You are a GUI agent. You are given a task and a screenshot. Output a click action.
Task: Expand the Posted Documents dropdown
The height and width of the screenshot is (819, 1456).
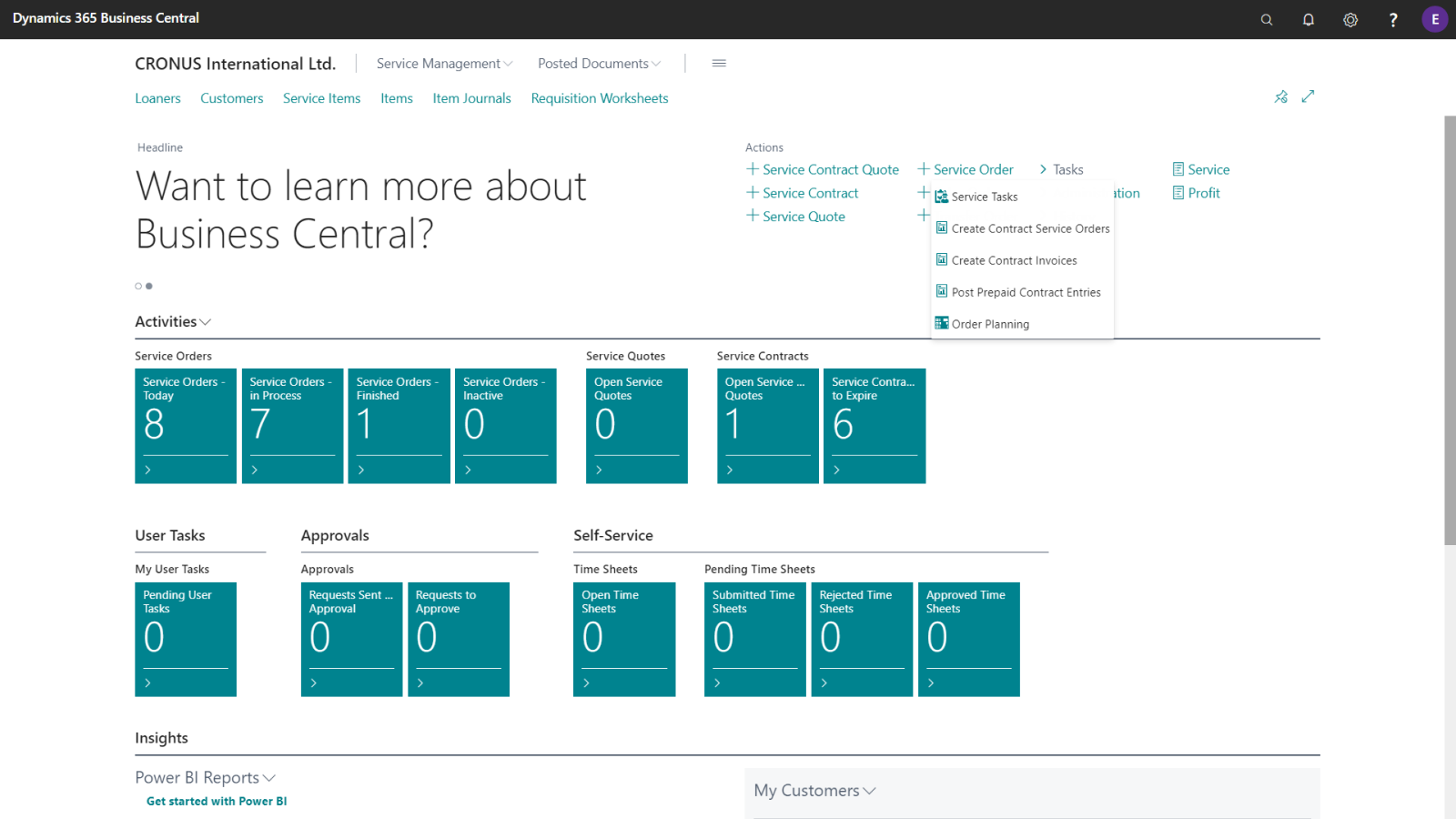tap(599, 64)
